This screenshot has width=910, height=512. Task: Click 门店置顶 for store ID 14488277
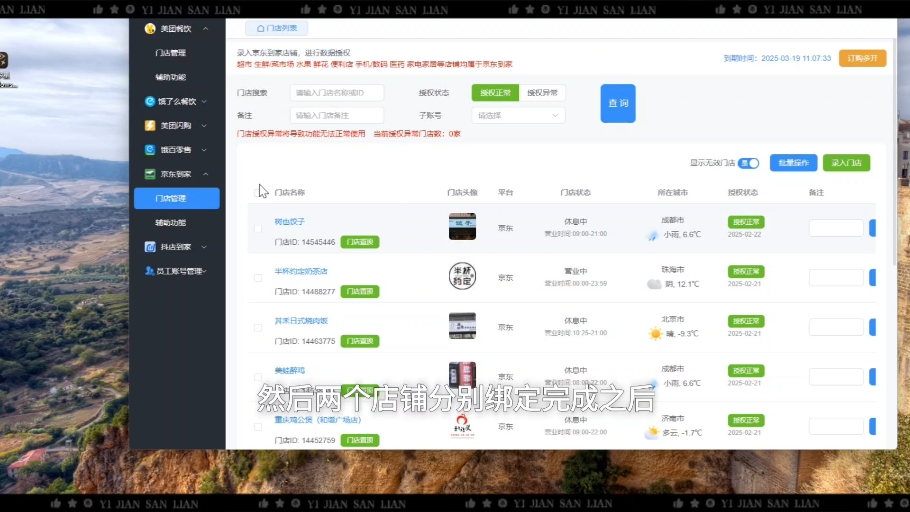[x=360, y=291]
